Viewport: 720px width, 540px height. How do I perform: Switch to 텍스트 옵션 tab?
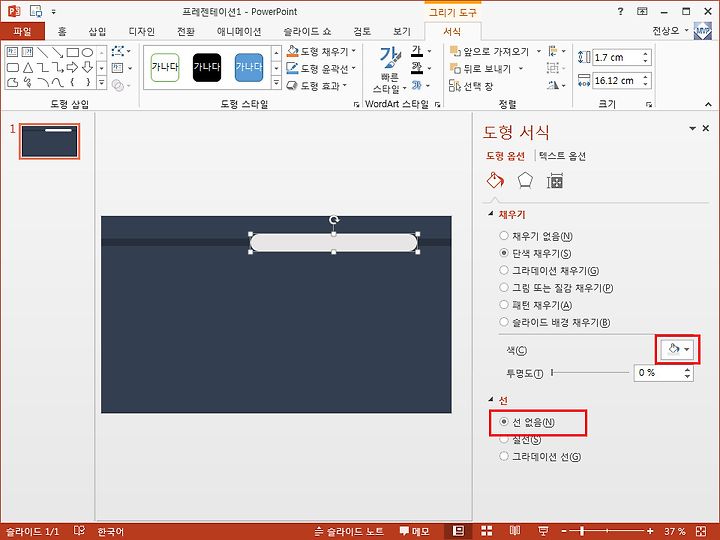562,156
